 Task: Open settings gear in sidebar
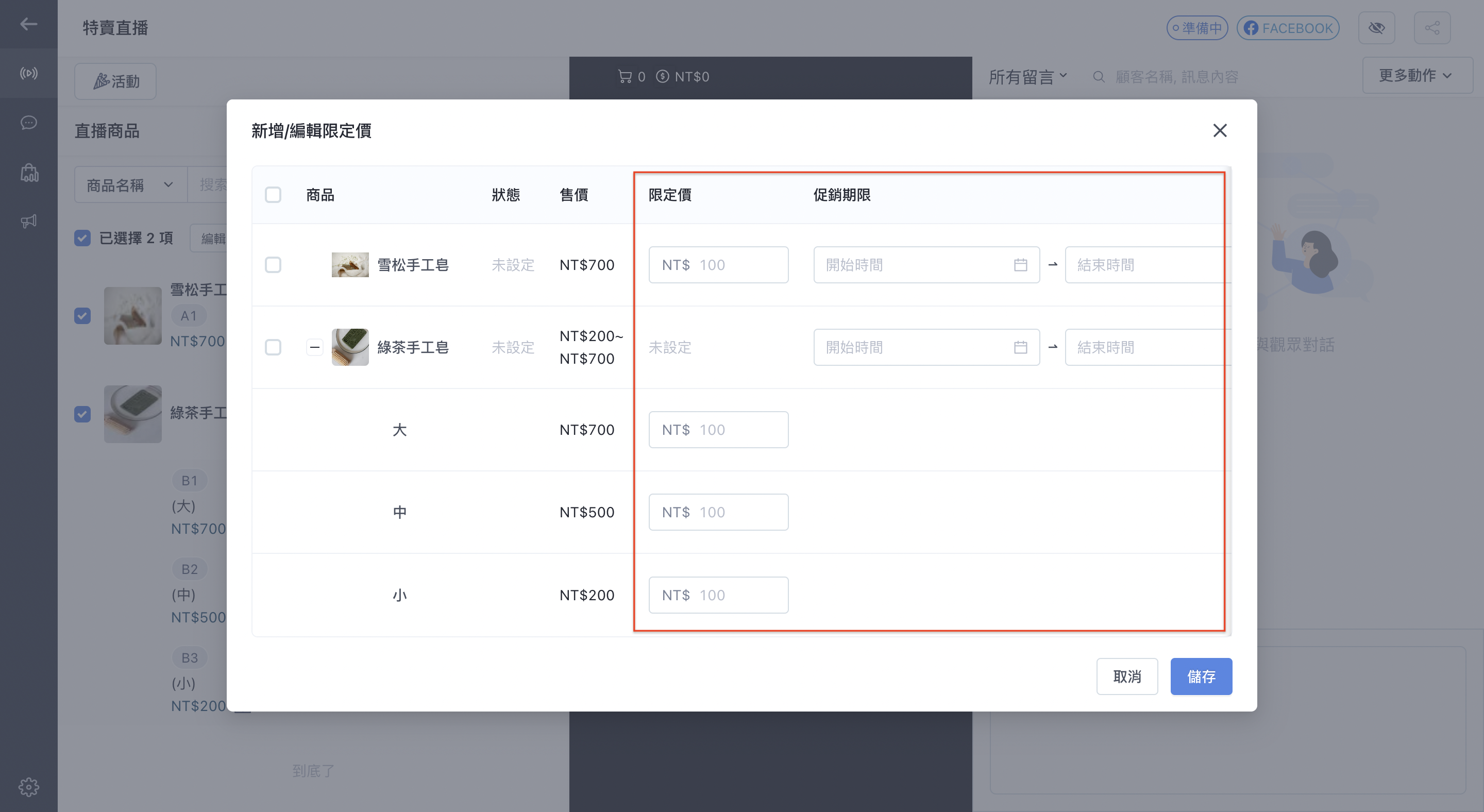28,787
